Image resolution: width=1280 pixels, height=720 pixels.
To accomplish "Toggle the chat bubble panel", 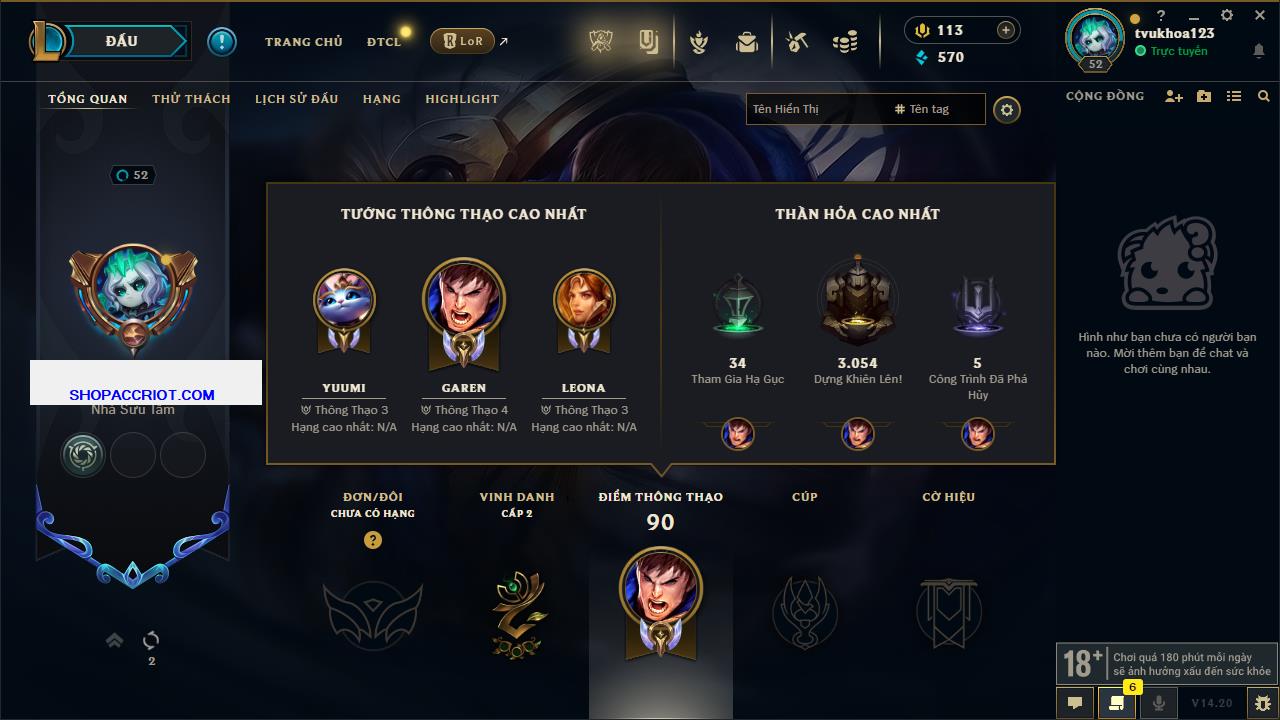I will tap(1075, 703).
